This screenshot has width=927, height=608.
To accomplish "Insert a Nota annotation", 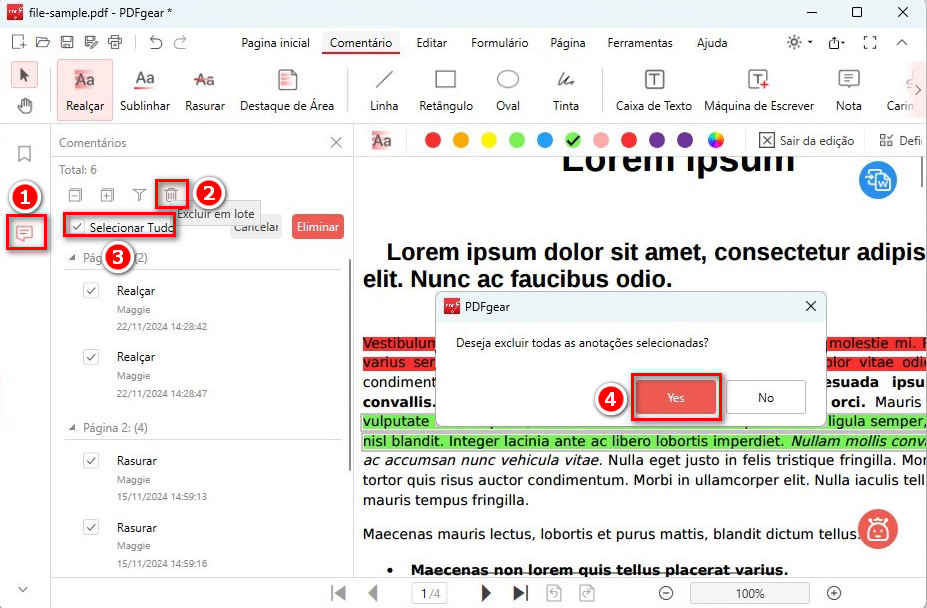I will pyautogui.click(x=848, y=90).
